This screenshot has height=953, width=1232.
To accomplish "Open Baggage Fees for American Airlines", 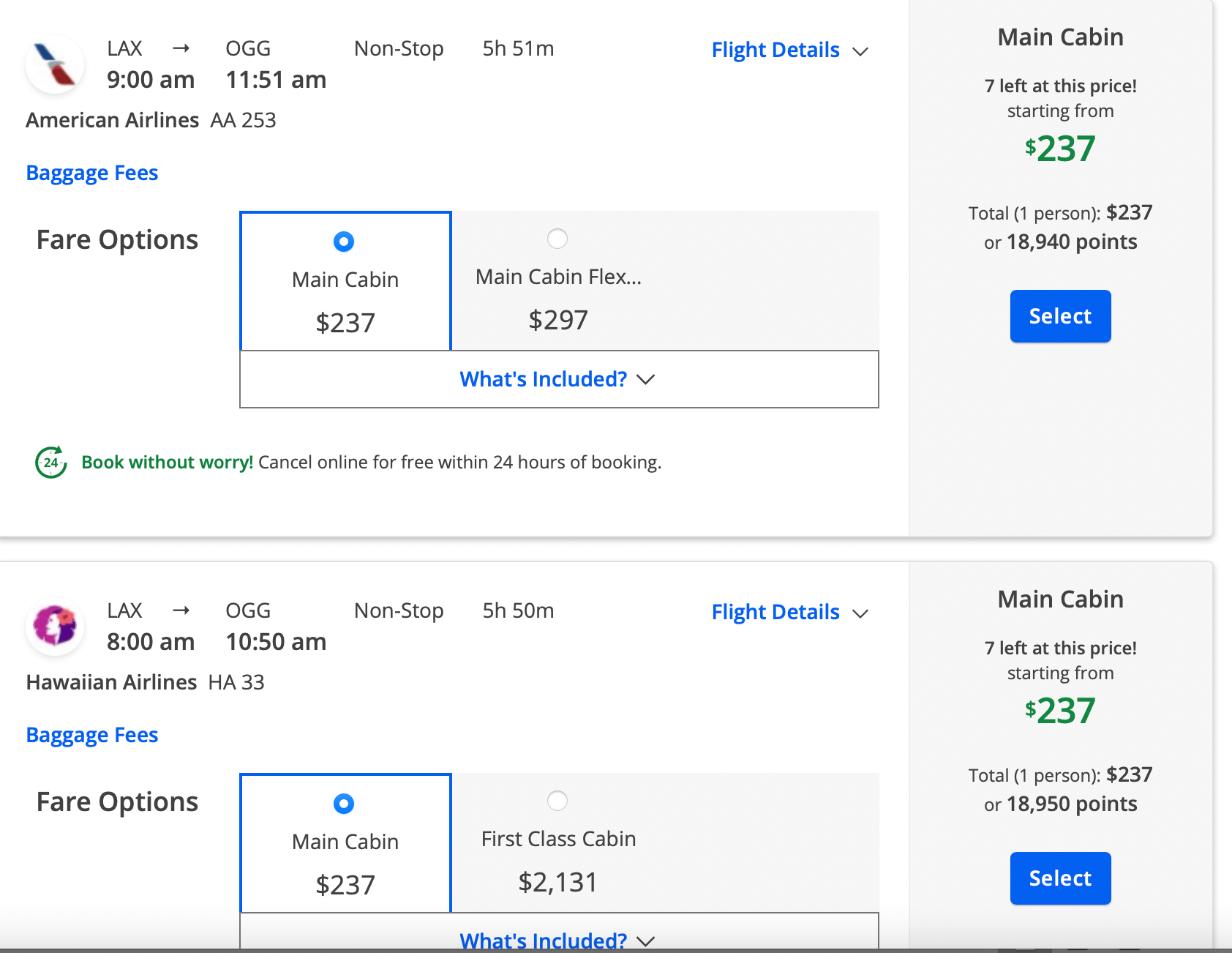I will [92, 173].
